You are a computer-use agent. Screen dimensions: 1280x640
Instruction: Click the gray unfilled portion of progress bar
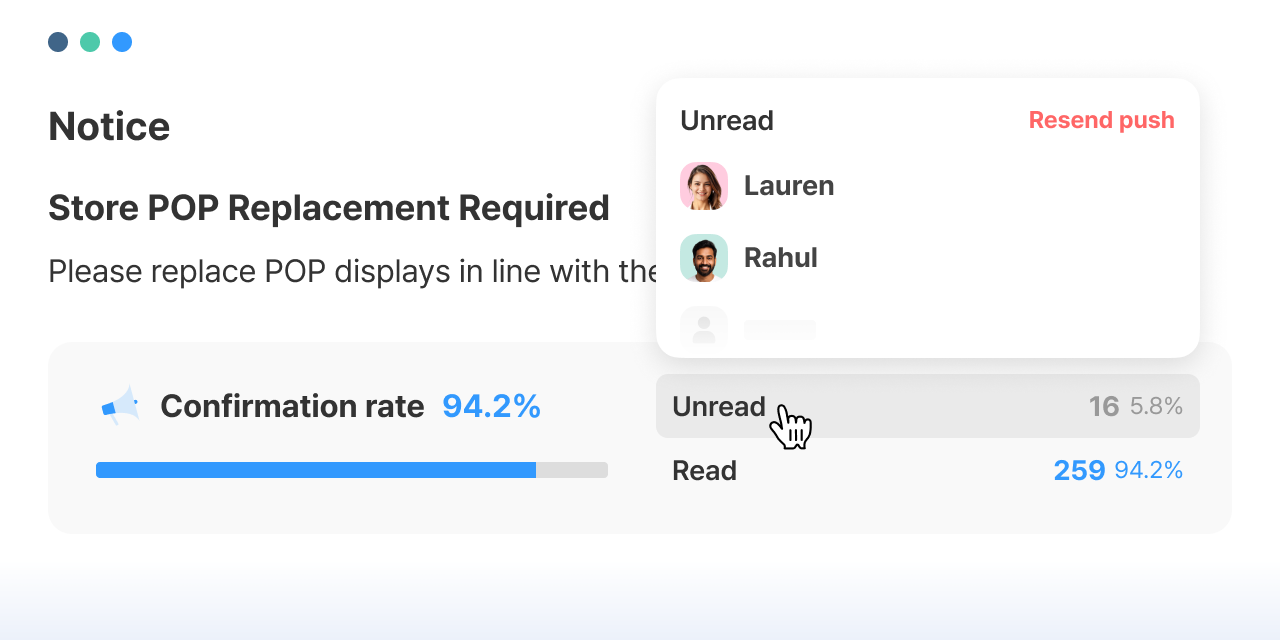(x=572, y=470)
